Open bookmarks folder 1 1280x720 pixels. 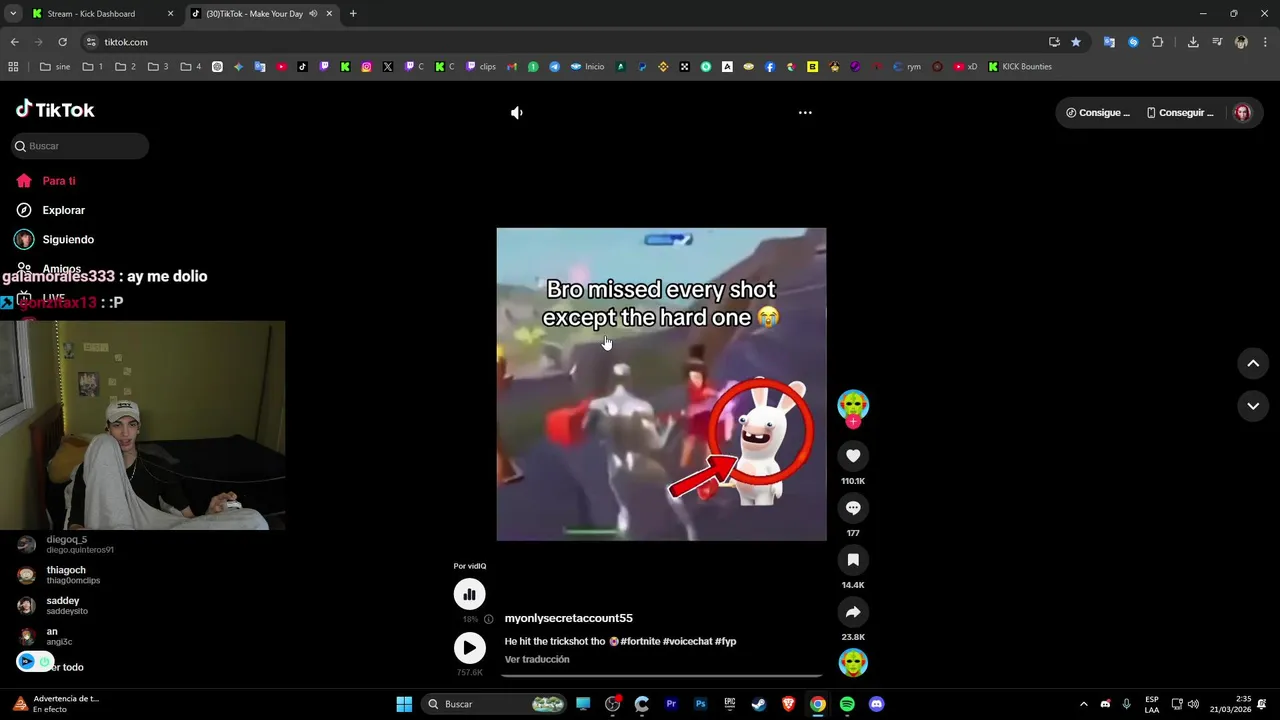point(93,67)
